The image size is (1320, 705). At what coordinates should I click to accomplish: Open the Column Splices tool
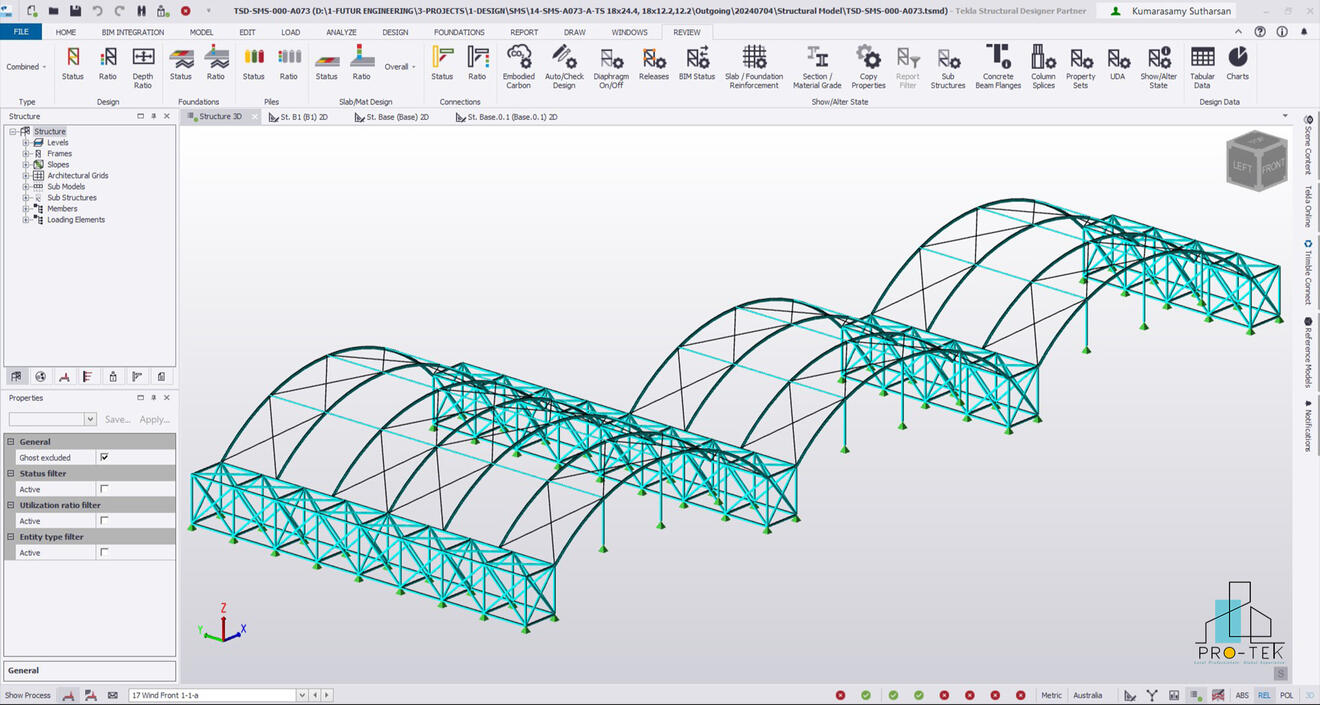(1043, 65)
